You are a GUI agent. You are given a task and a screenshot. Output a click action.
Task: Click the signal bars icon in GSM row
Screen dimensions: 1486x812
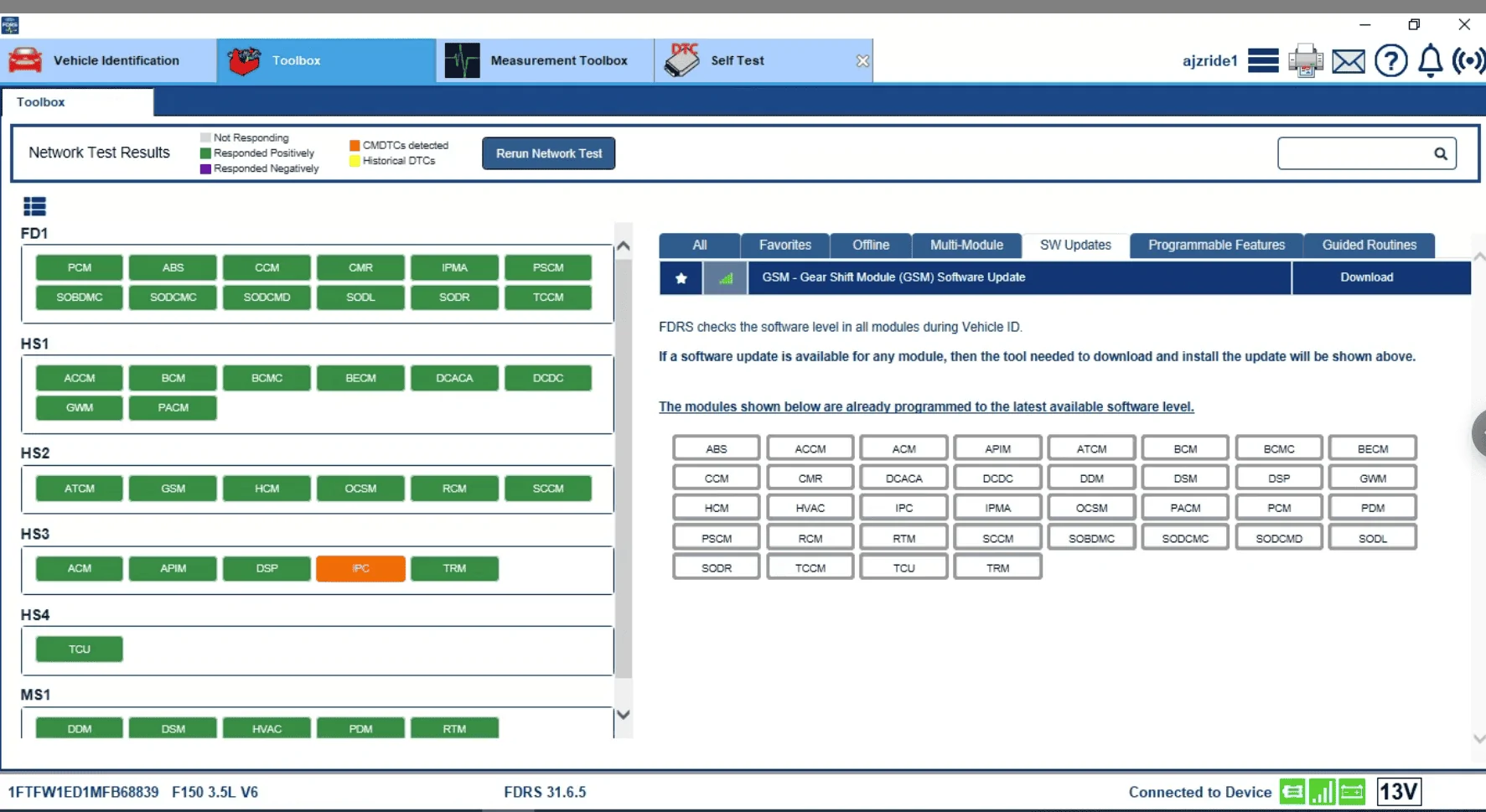tap(726, 278)
